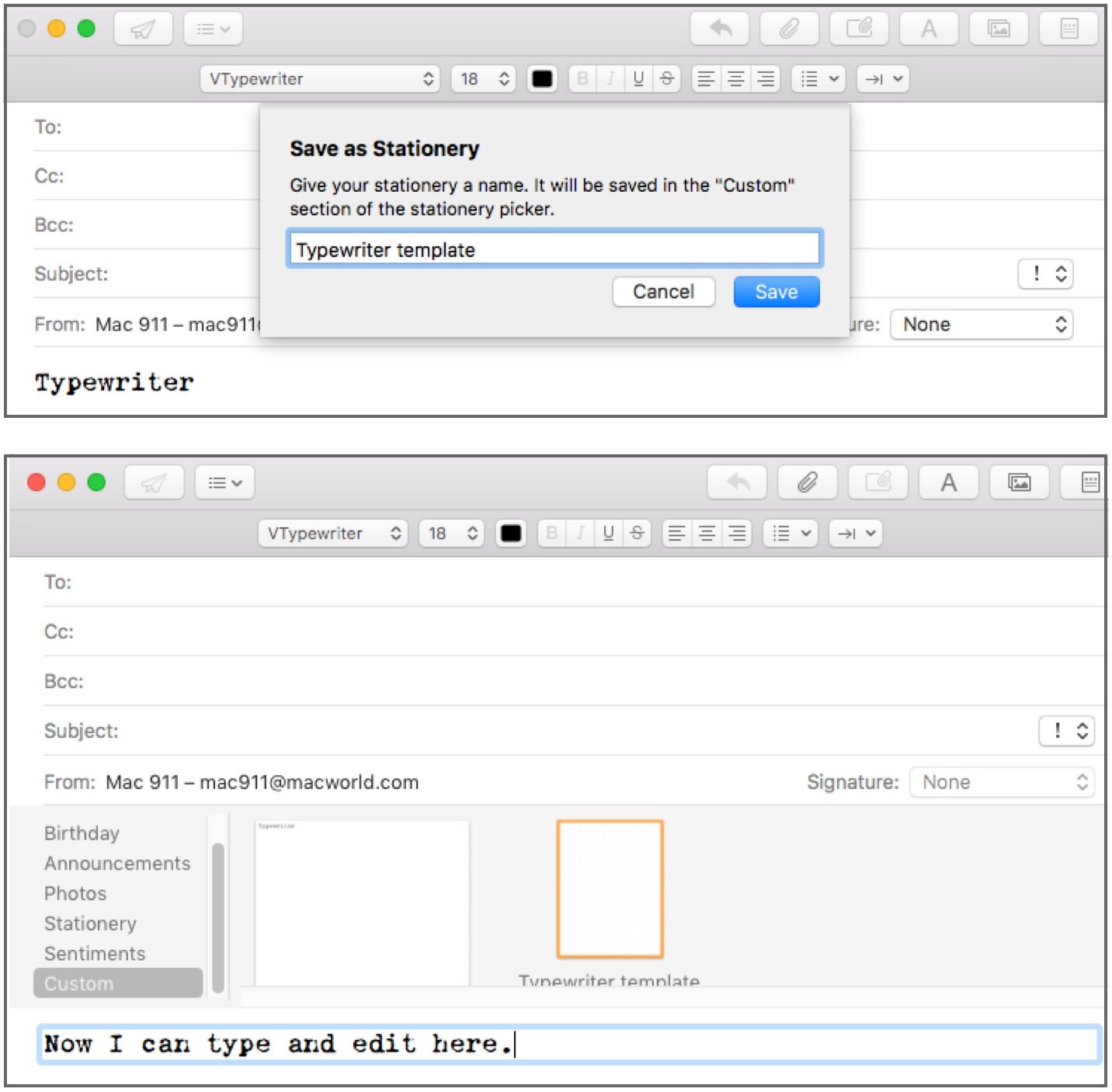Click markup icon in bottom window
This screenshot has width=1112, height=1092.
click(x=878, y=483)
